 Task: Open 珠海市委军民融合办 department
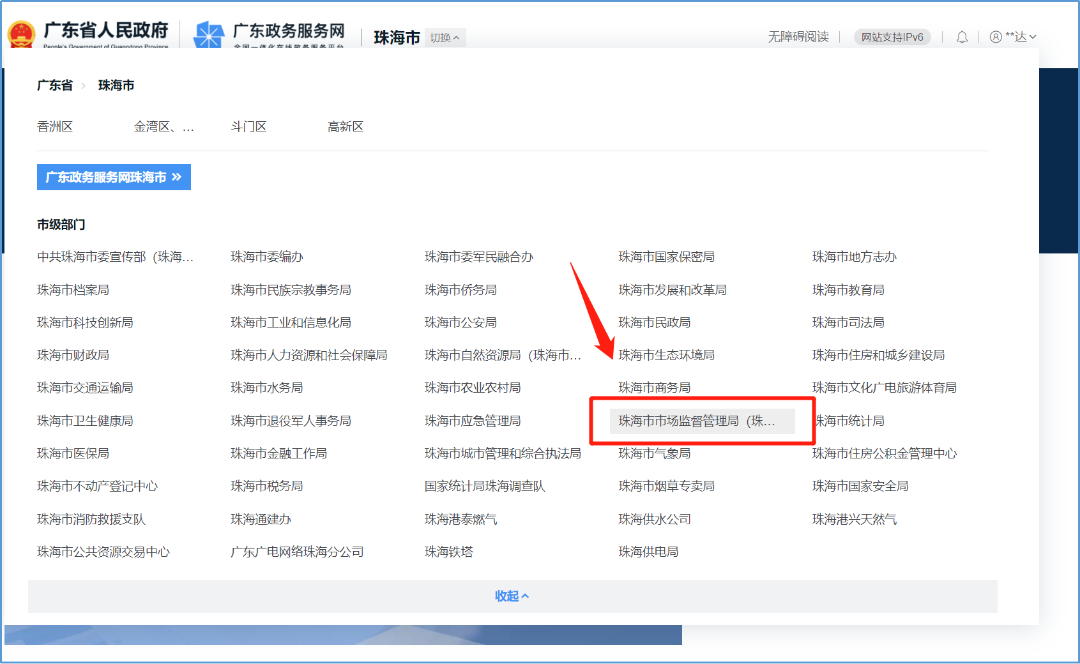(x=479, y=257)
